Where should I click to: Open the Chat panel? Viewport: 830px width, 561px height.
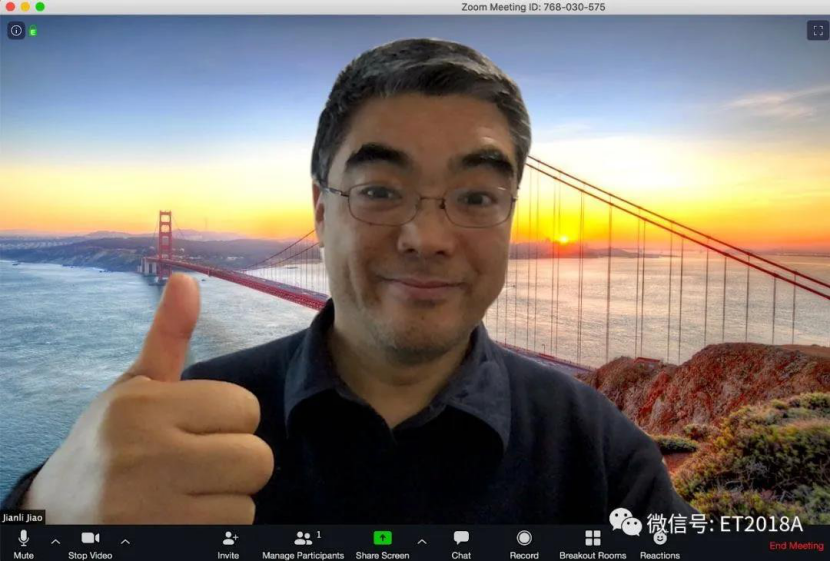point(461,544)
